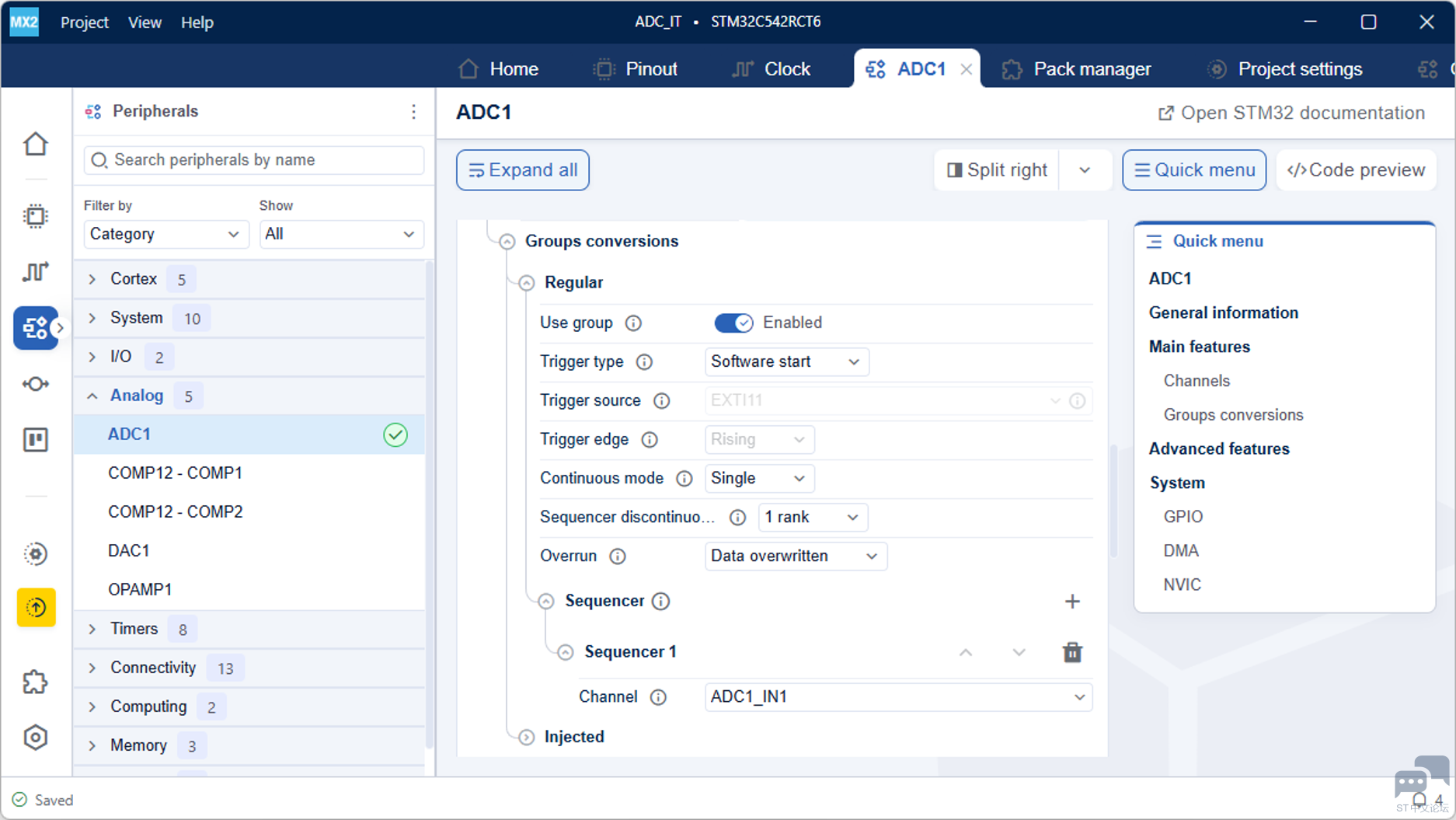Open the clock waveform icon in sidebar
Image resolution: width=1456 pixels, height=820 pixels.
pyautogui.click(x=36, y=271)
